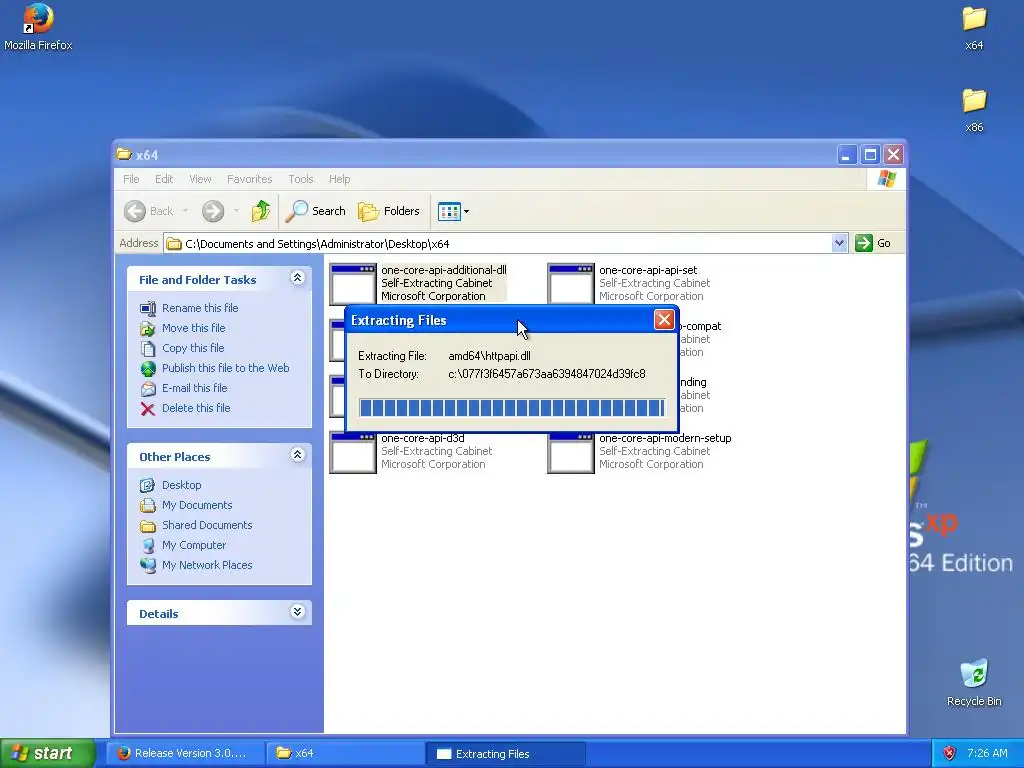Select the x64 folder on the desktop
Screen dimensions: 1024x768
click(974, 27)
